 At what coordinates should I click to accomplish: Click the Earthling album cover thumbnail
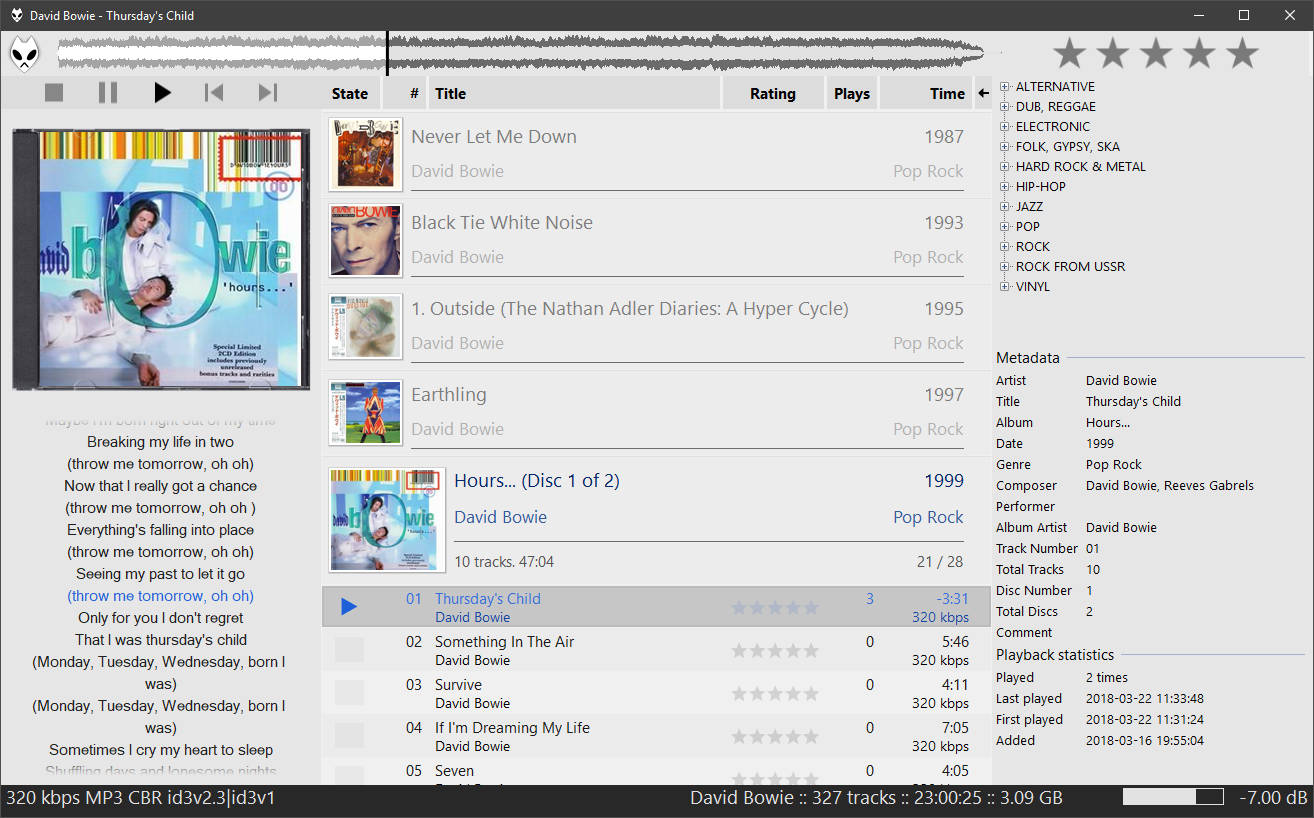click(x=365, y=412)
